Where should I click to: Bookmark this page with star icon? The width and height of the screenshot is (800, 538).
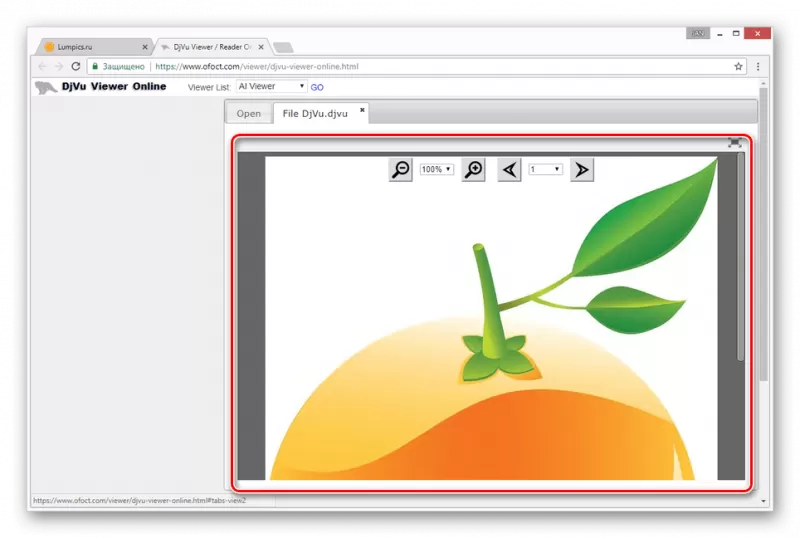(x=738, y=66)
